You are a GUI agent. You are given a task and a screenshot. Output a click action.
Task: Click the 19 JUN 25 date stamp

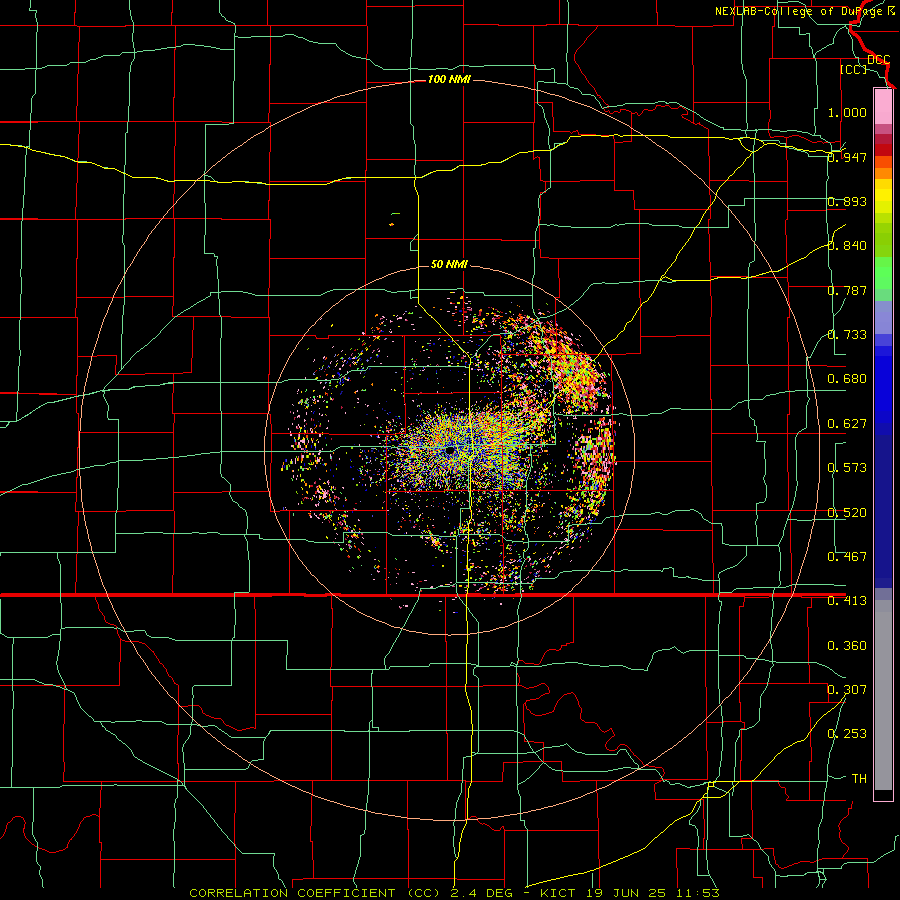pyautogui.click(x=626, y=893)
